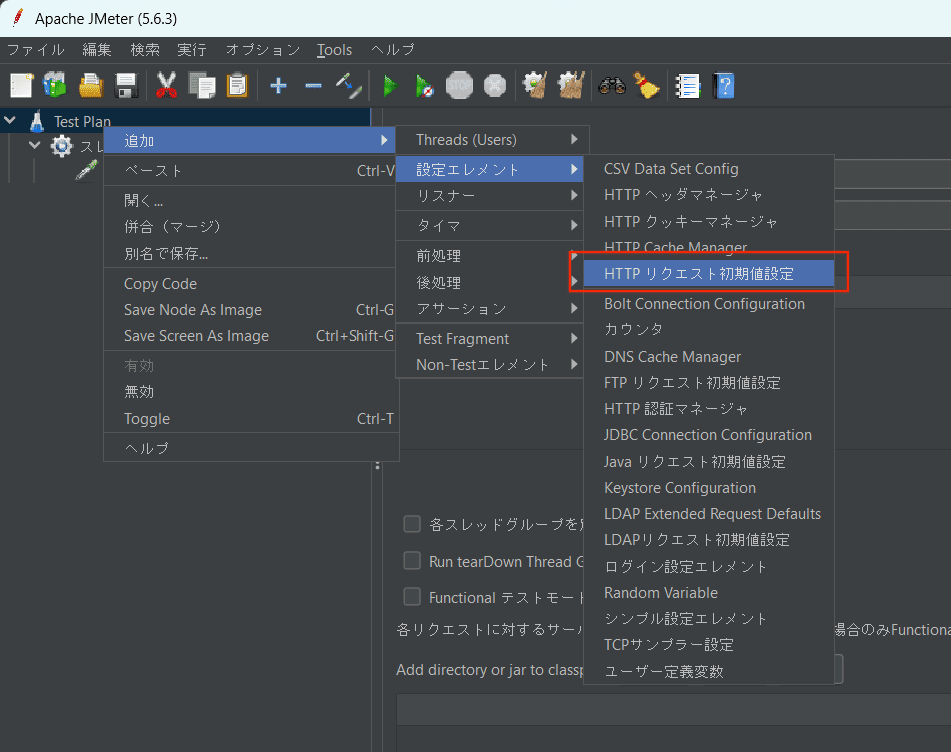Click the sampler pipette icon in tree
The image size is (951, 752).
86,170
